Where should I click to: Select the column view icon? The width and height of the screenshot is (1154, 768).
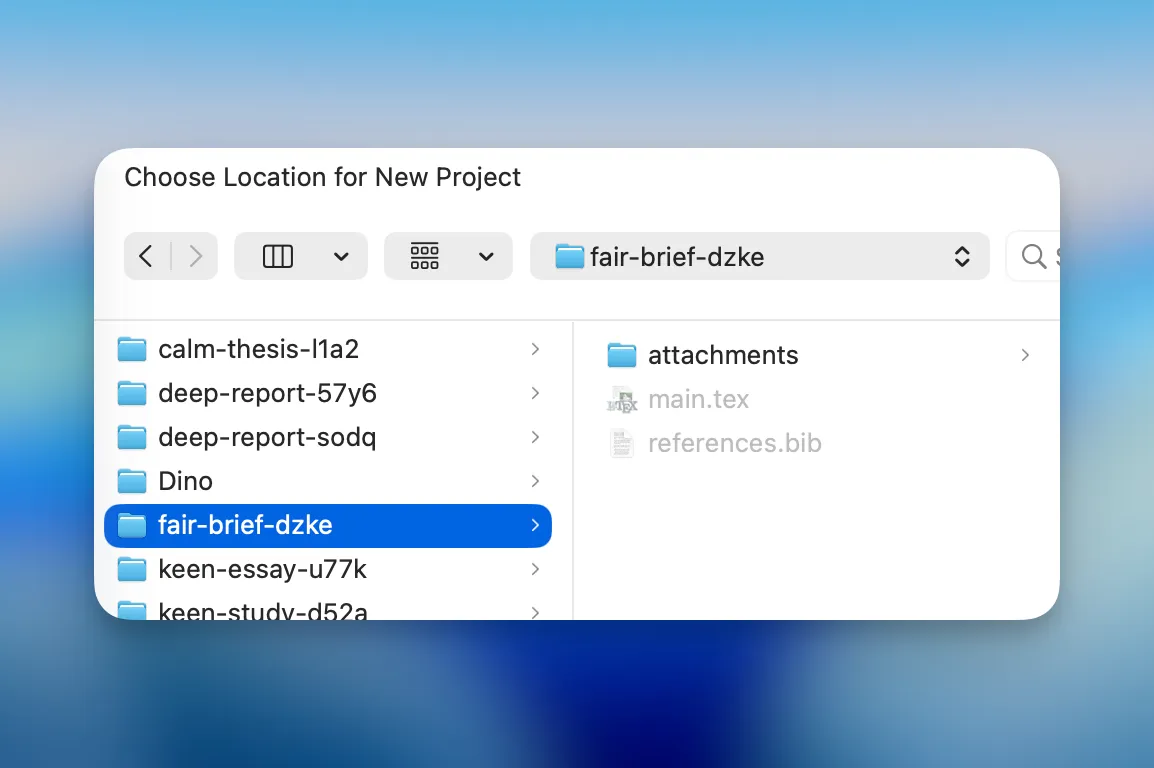pyautogui.click(x=277, y=256)
